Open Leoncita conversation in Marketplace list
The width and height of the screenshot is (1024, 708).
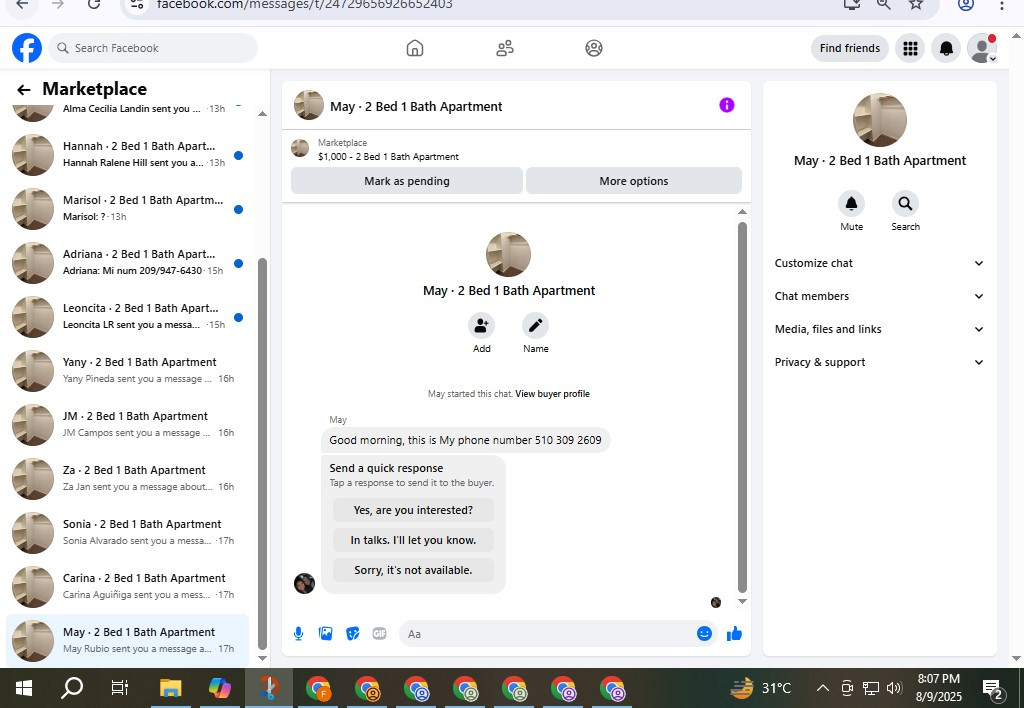127,317
